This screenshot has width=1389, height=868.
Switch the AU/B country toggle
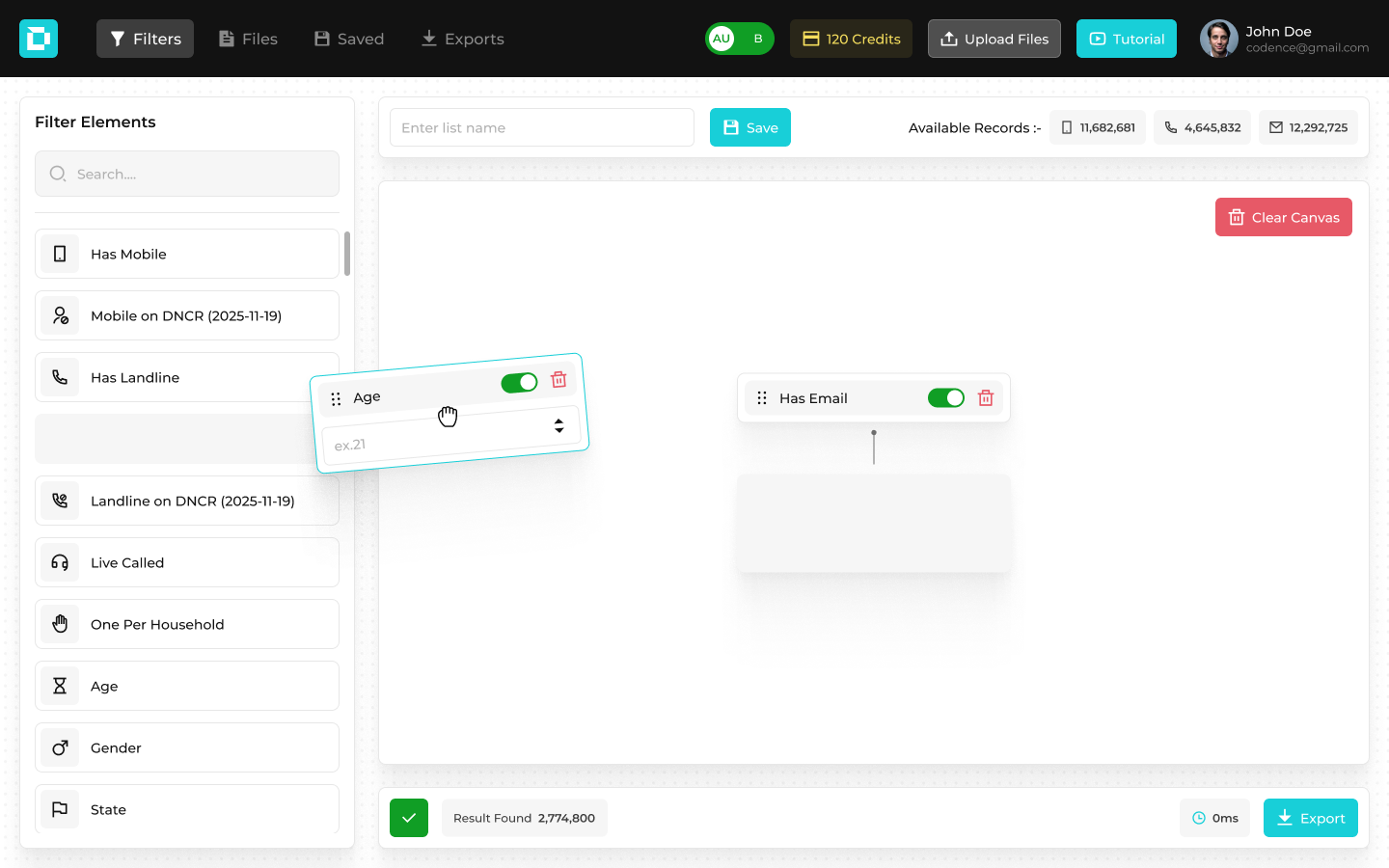(739, 39)
